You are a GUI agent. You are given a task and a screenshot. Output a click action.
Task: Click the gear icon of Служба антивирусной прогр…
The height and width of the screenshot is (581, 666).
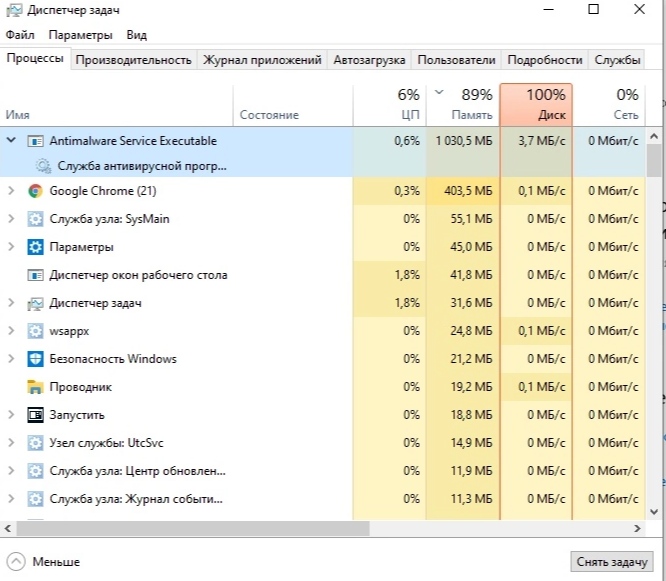[x=43, y=166]
